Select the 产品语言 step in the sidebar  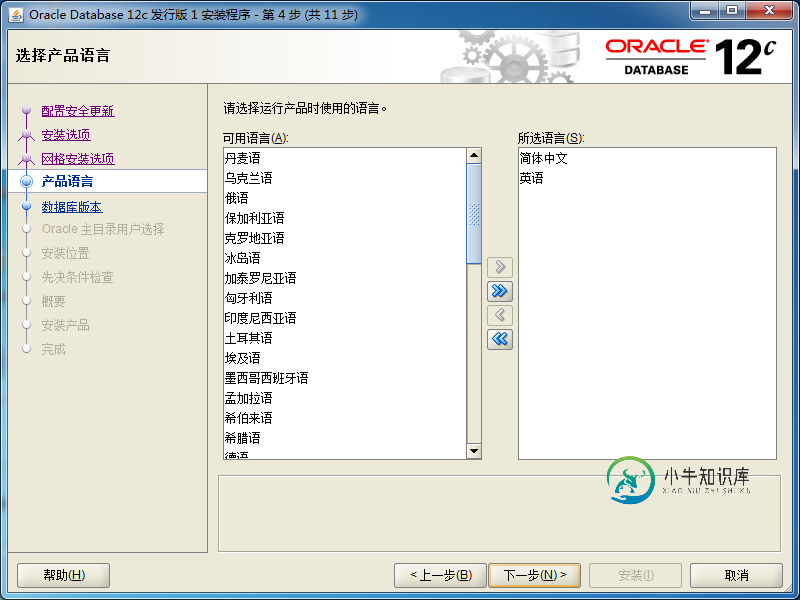point(67,181)
